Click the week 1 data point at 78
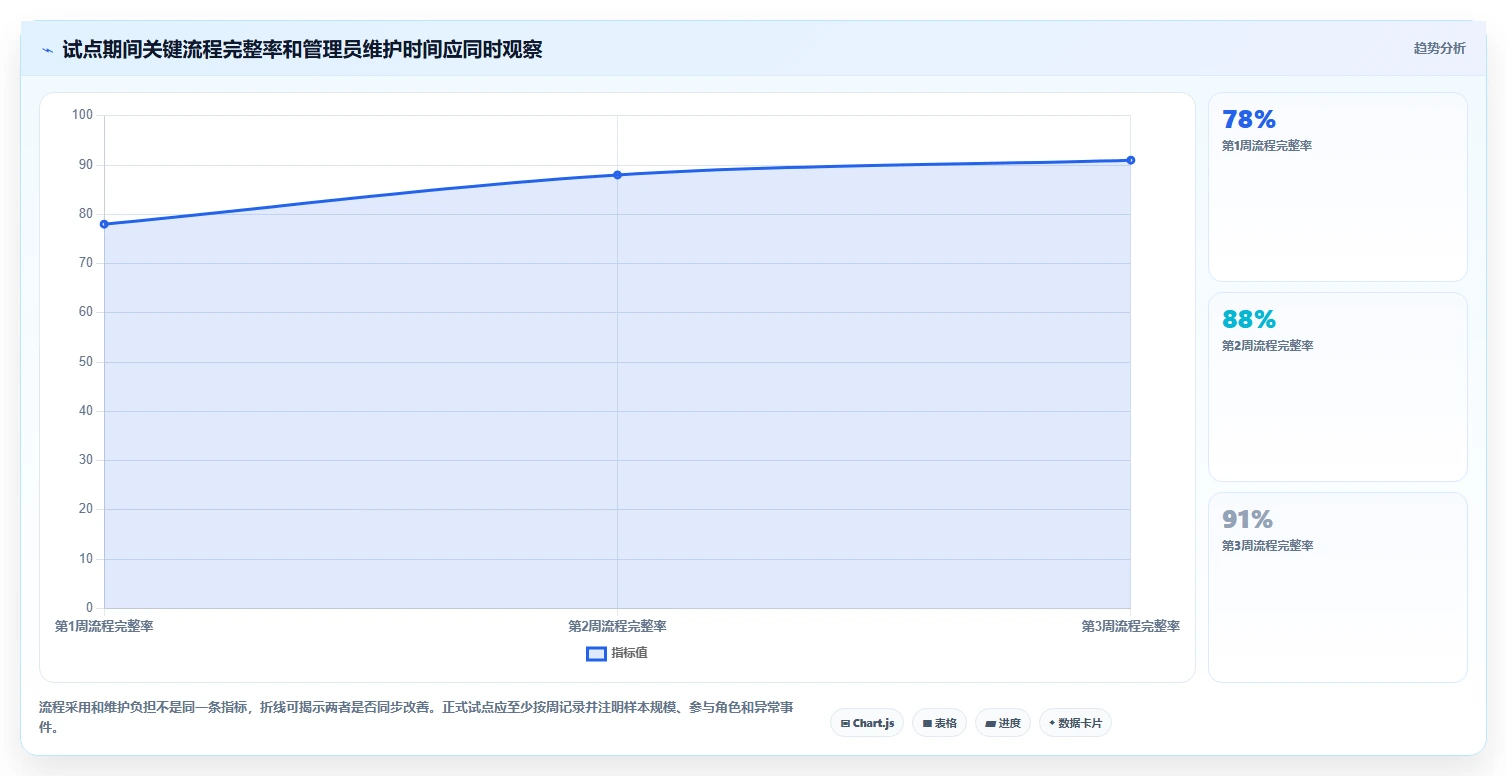Screen dimensions: 1507x776 point(104,224)
